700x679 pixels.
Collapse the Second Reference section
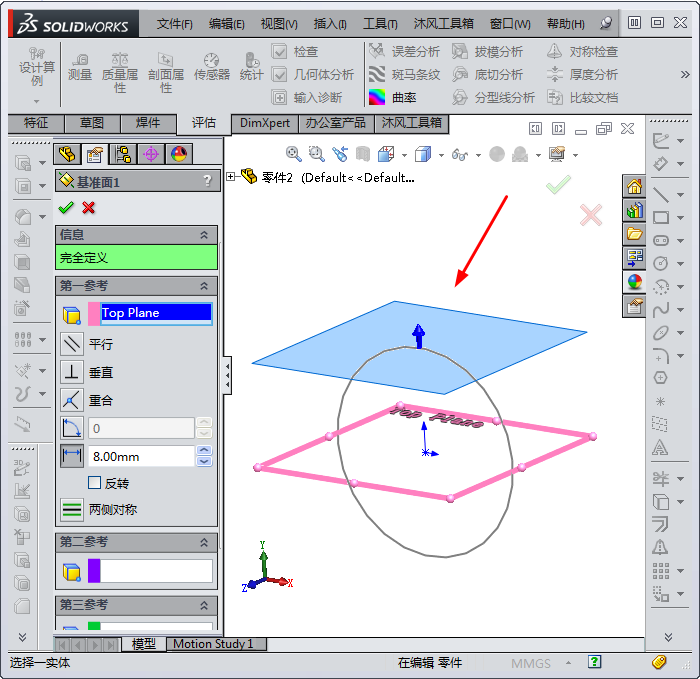tap(205, 542)
